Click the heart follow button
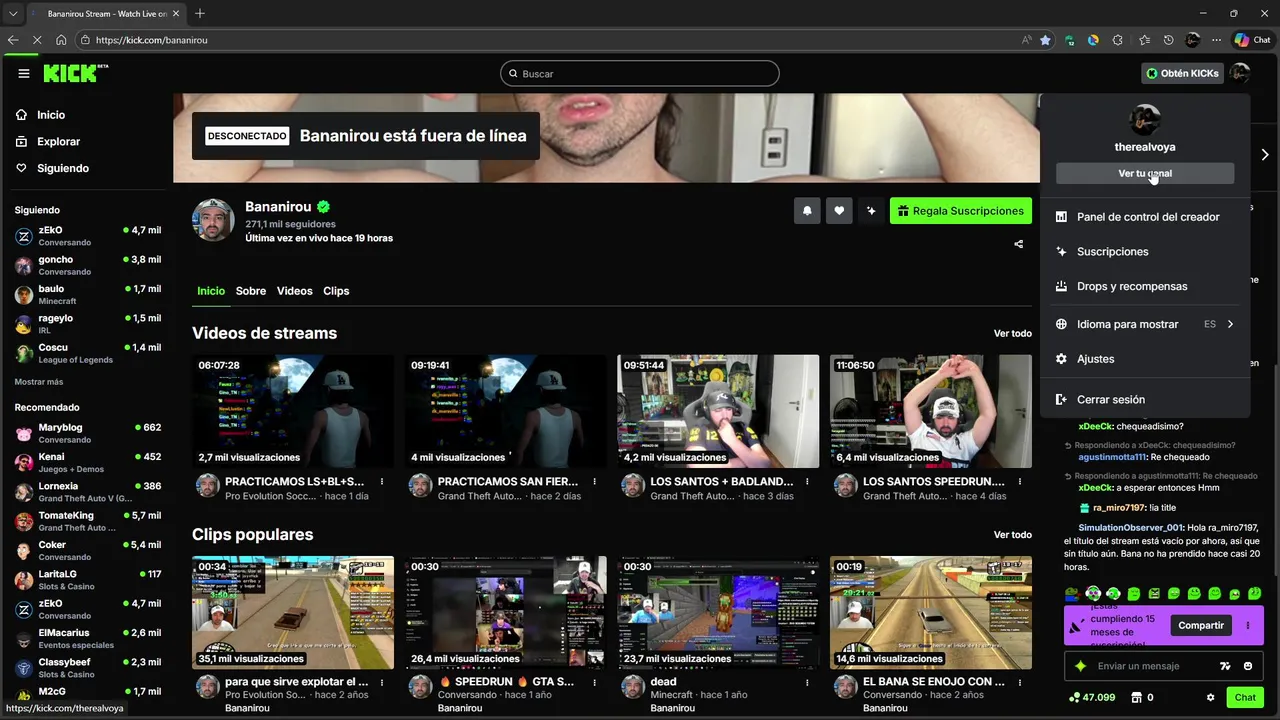The width and height of the screenshot is (1280, 720). tap(839, 211)
